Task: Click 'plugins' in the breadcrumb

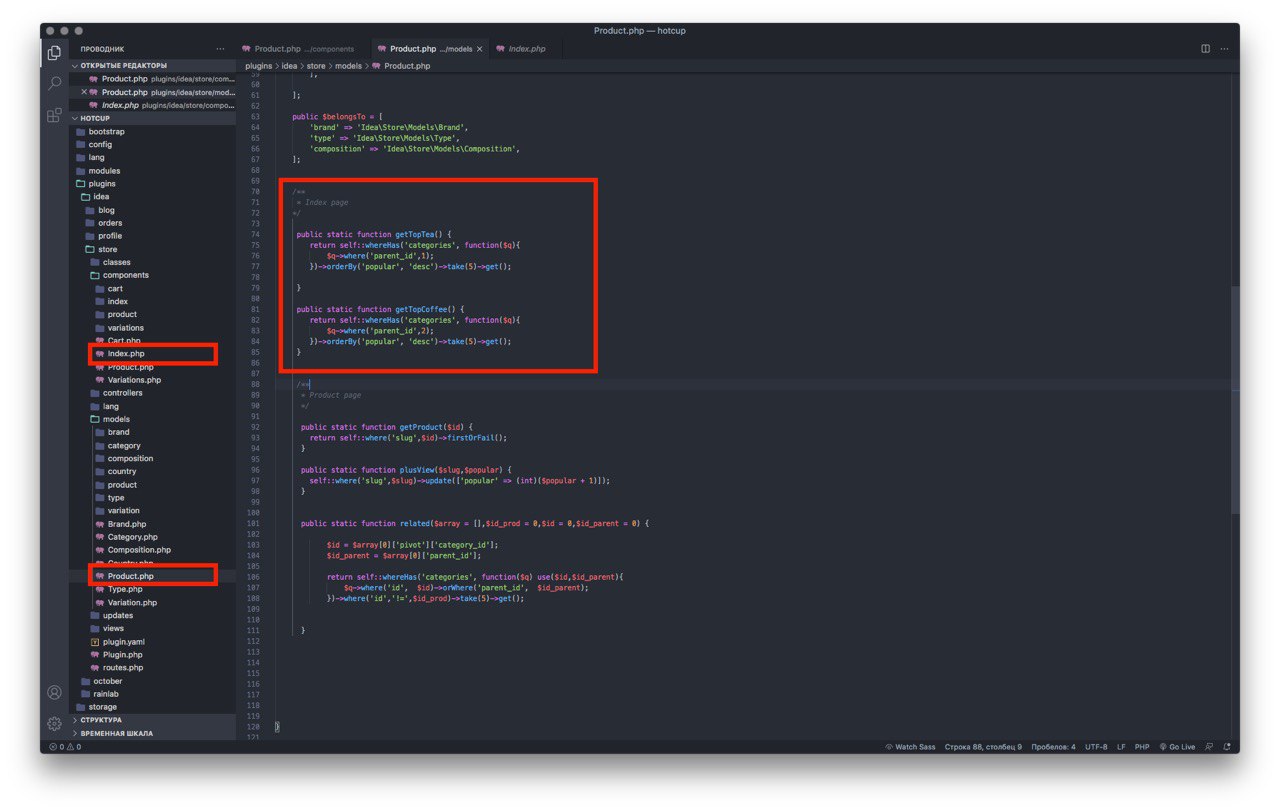Action: (258, 66)
